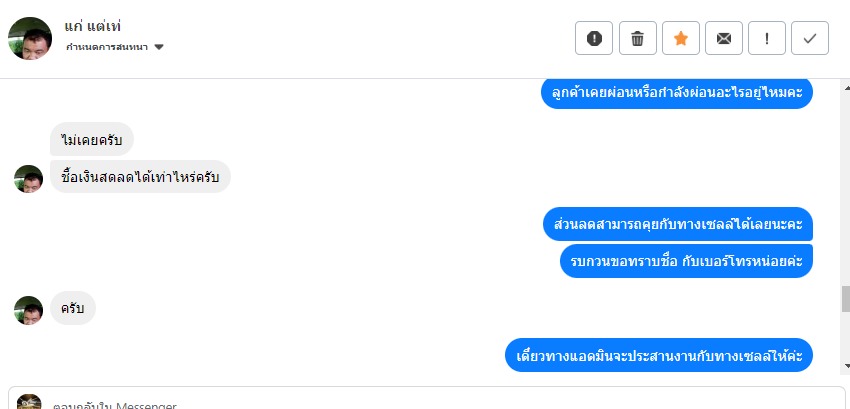The height and width of the screenshot is (409, 850).
Task: Mark conversation unread with envelope icon
Action: (723, 38)
